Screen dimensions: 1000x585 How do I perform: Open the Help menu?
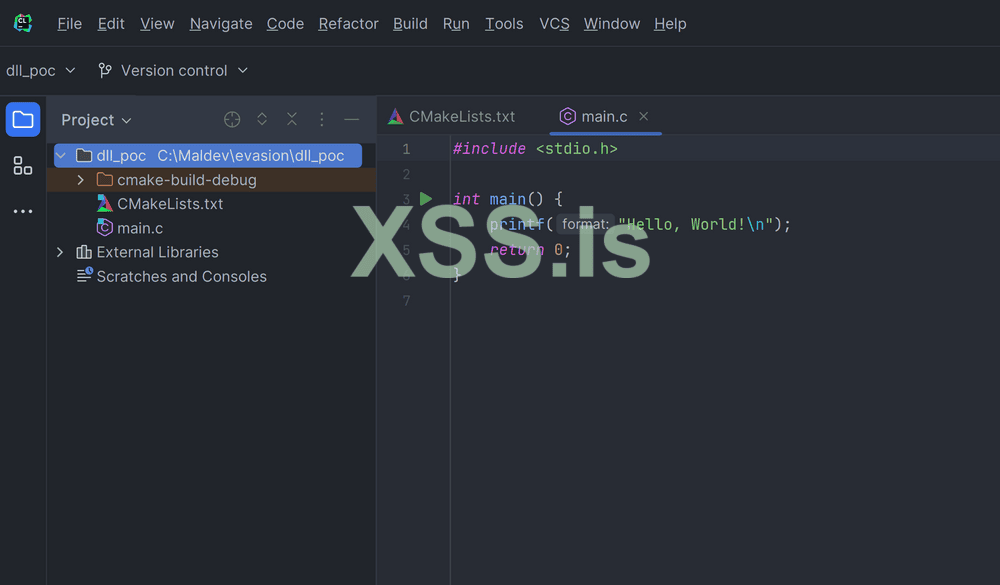coord(670,24)
